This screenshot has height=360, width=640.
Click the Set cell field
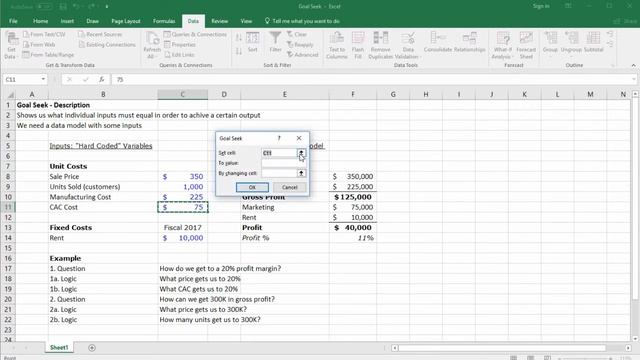pyautogui.click(x=279, y=153)
